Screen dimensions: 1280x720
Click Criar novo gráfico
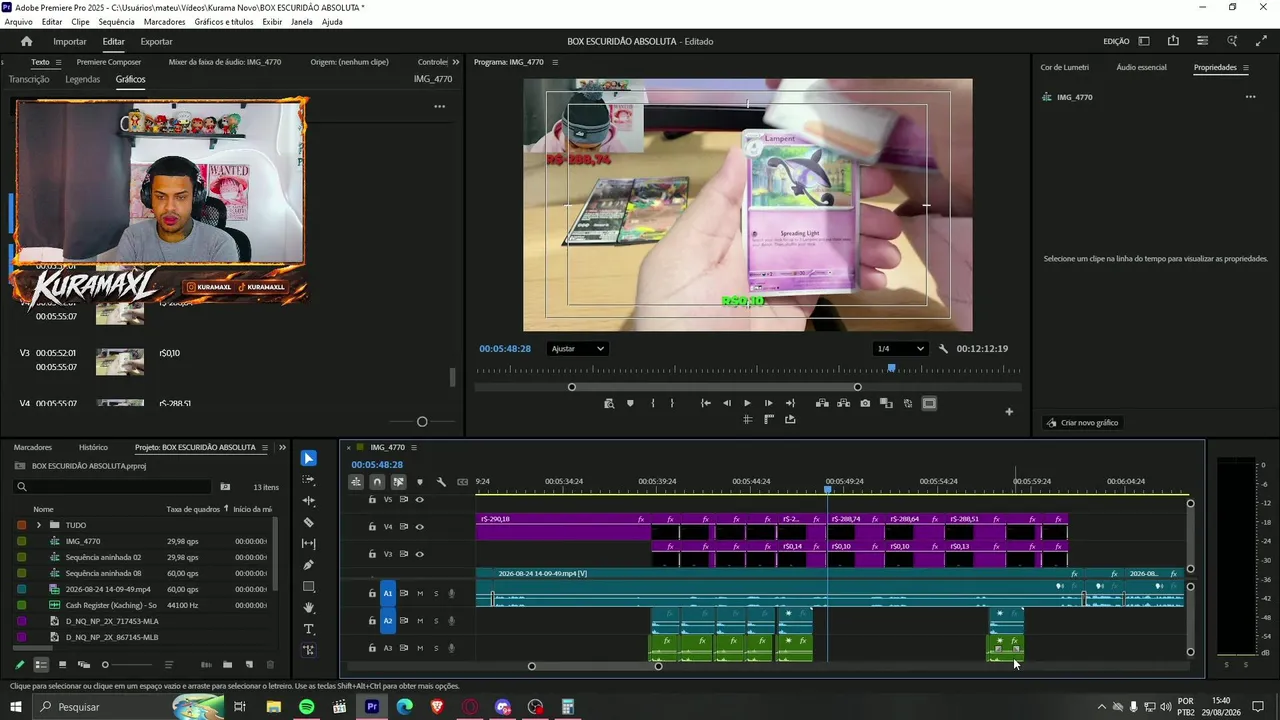(1081, 423)
